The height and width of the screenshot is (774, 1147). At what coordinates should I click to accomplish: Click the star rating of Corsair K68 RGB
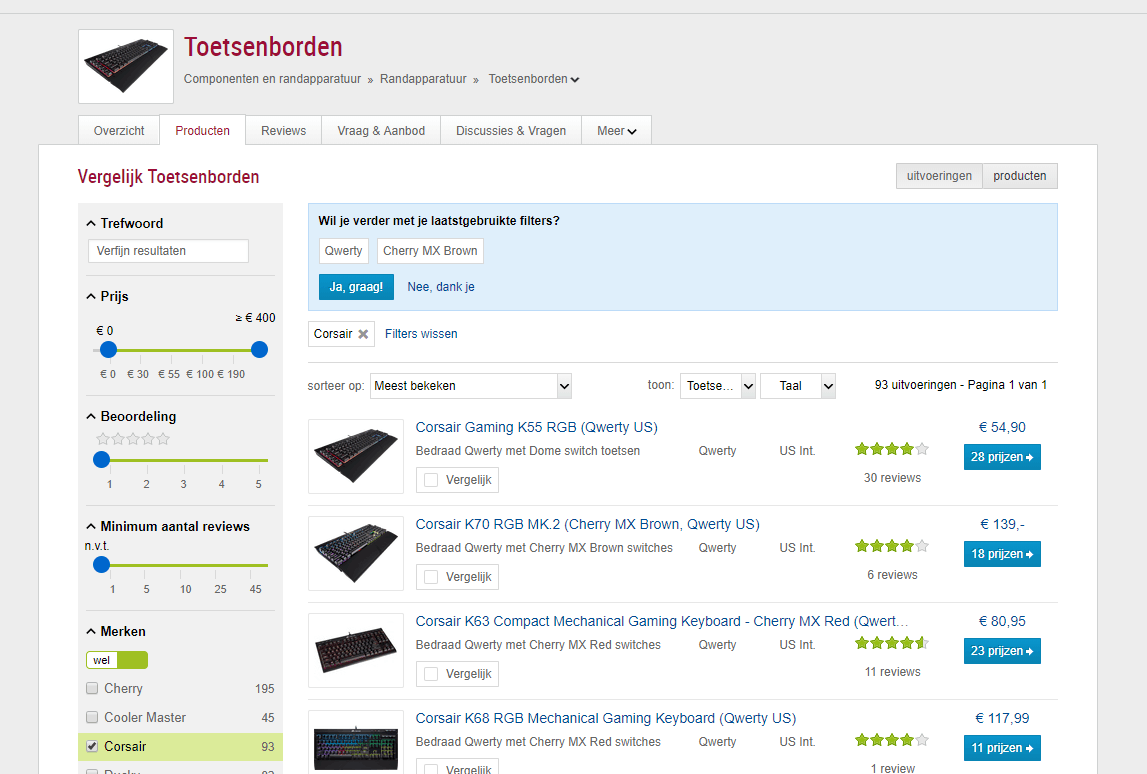(892, 740)
